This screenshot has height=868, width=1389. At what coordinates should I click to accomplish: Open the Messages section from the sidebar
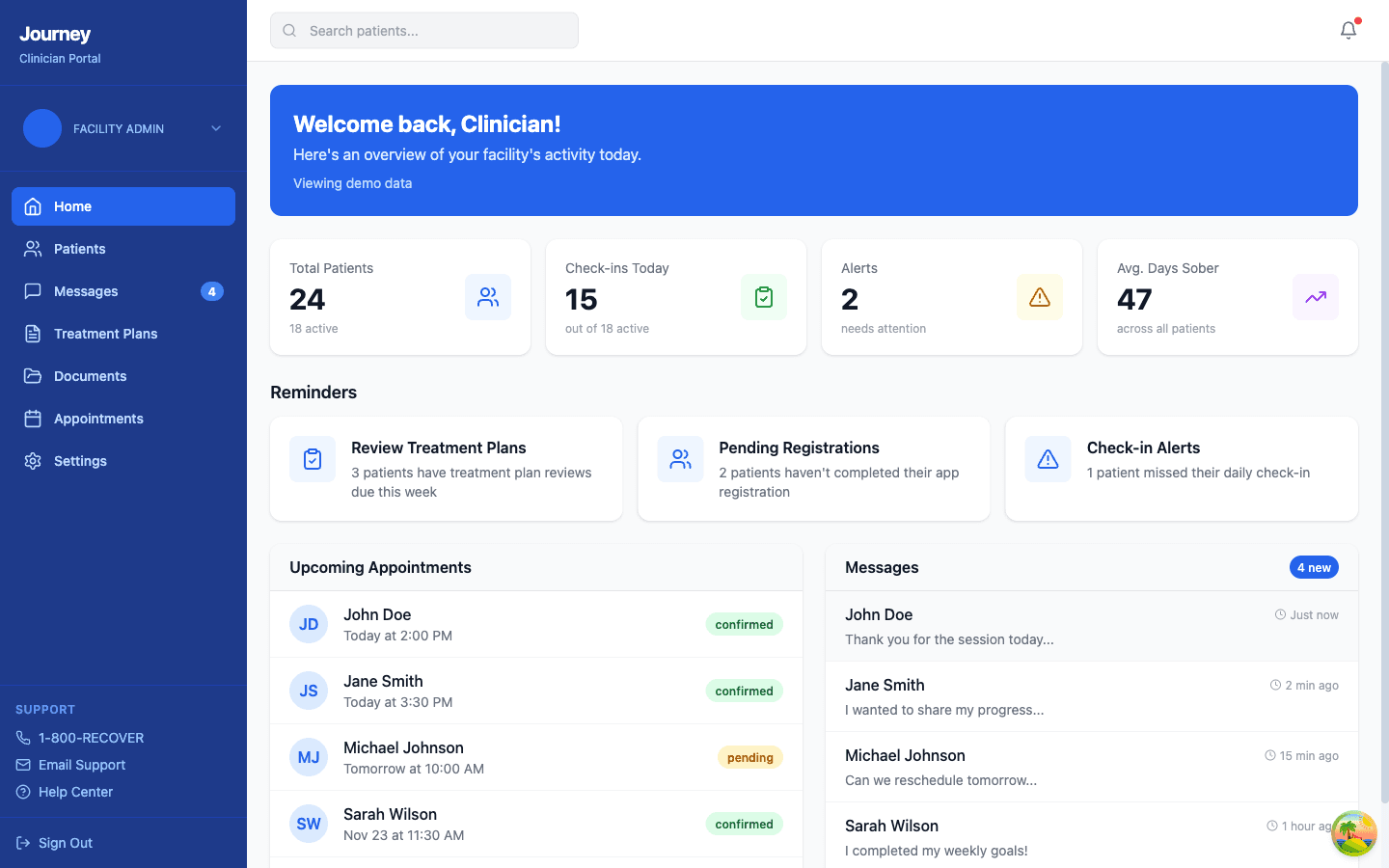86,290
